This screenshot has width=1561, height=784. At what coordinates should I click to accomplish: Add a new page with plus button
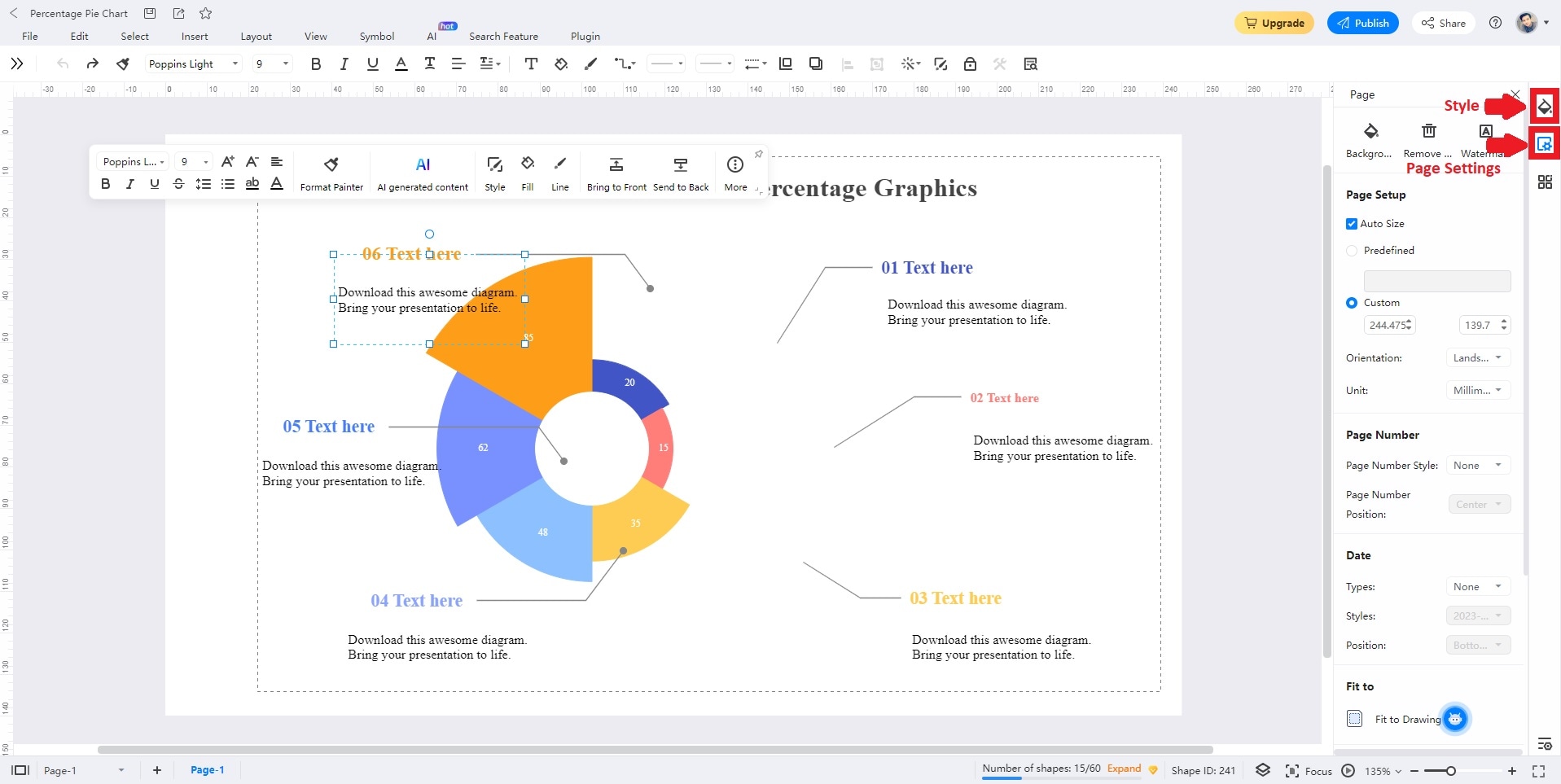pos(157,770)
